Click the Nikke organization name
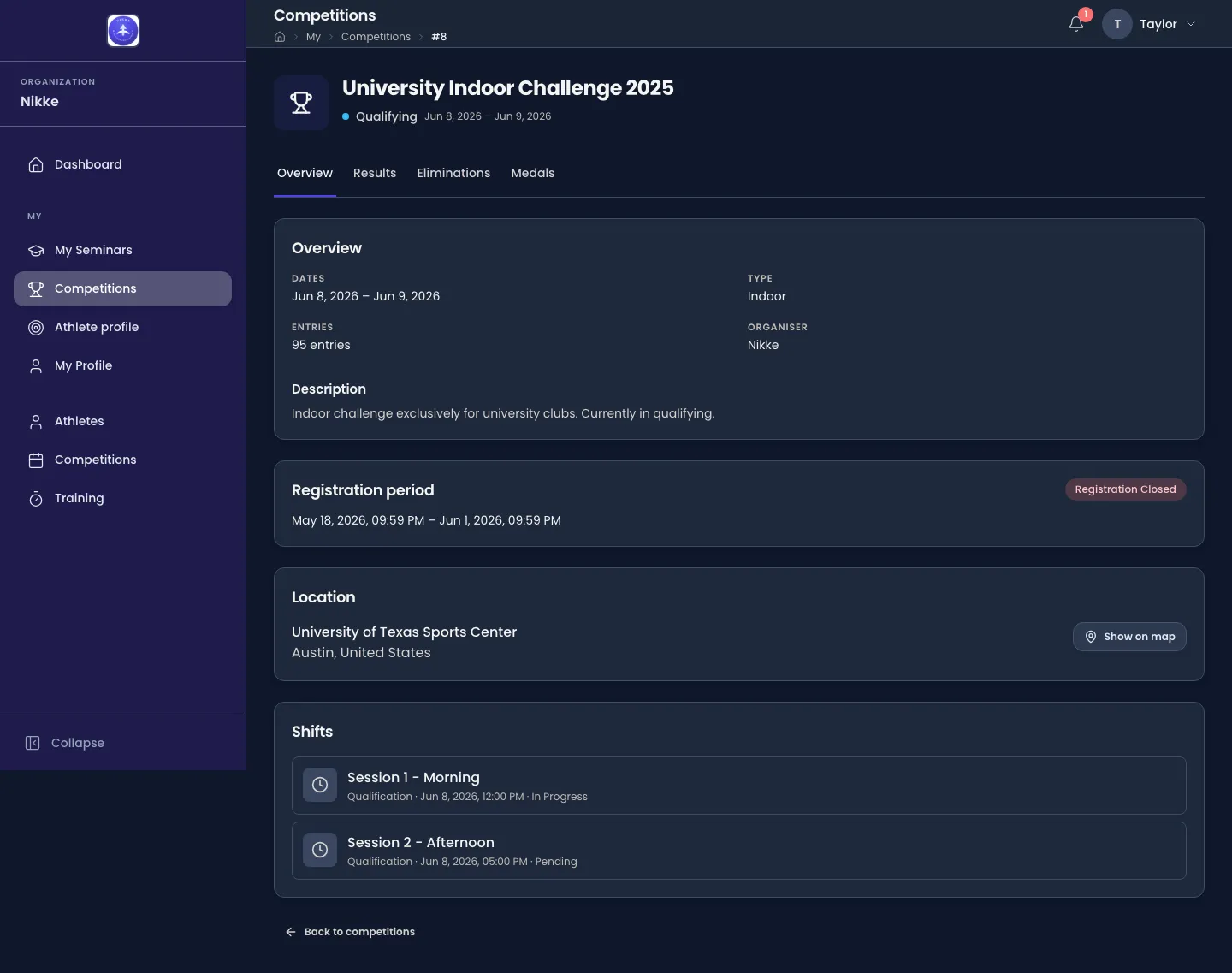Image resolution: width=1232 pixels, height=973 pixels. click(x=39, y=101)
